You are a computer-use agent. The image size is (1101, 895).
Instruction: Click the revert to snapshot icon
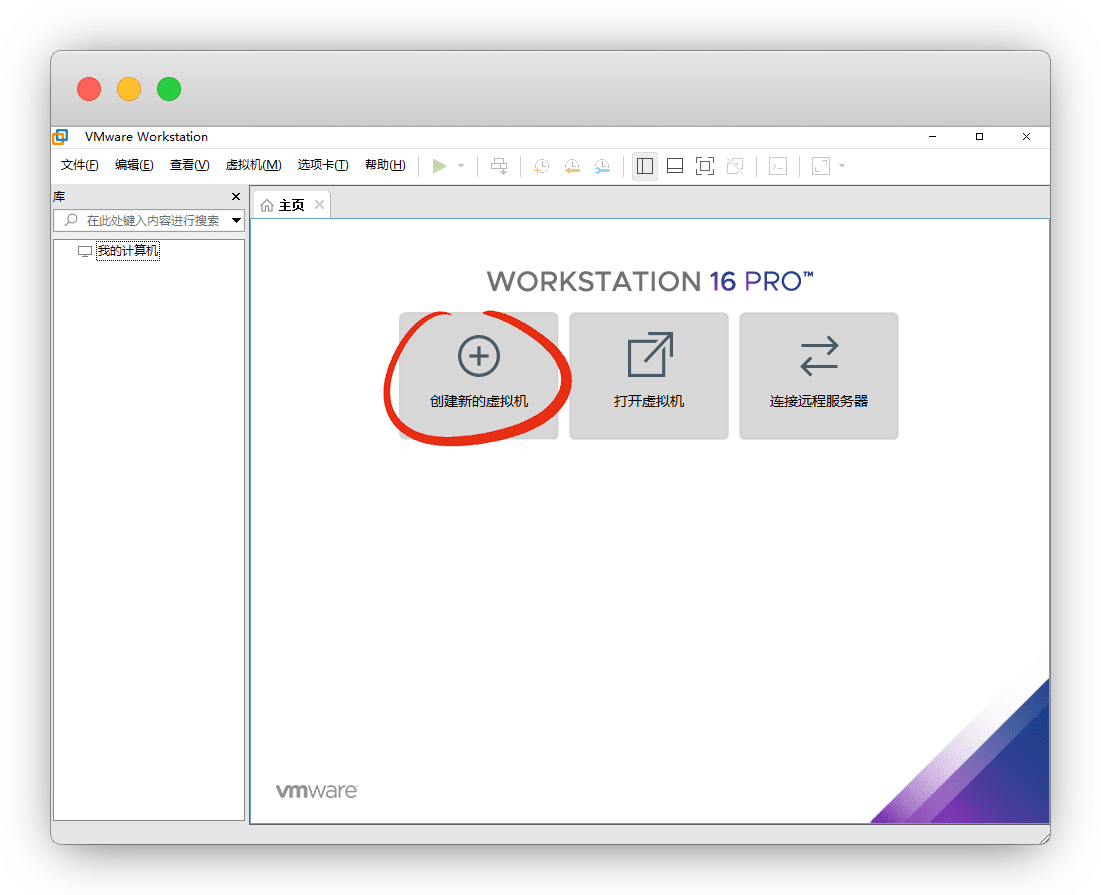(x=571, y=166)
